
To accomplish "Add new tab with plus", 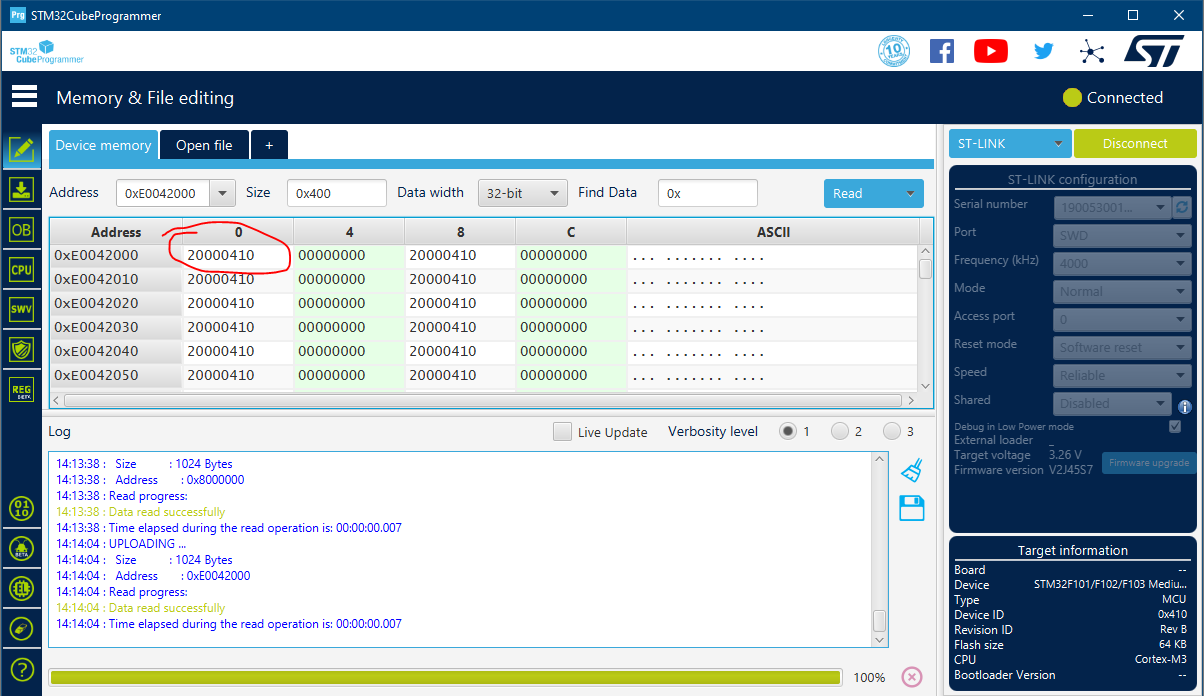I will pos(269,145).
